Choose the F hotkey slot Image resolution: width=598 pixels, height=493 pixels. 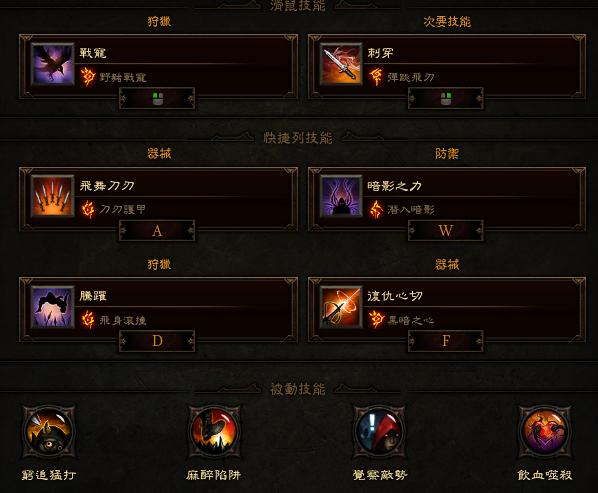[445, 341]
